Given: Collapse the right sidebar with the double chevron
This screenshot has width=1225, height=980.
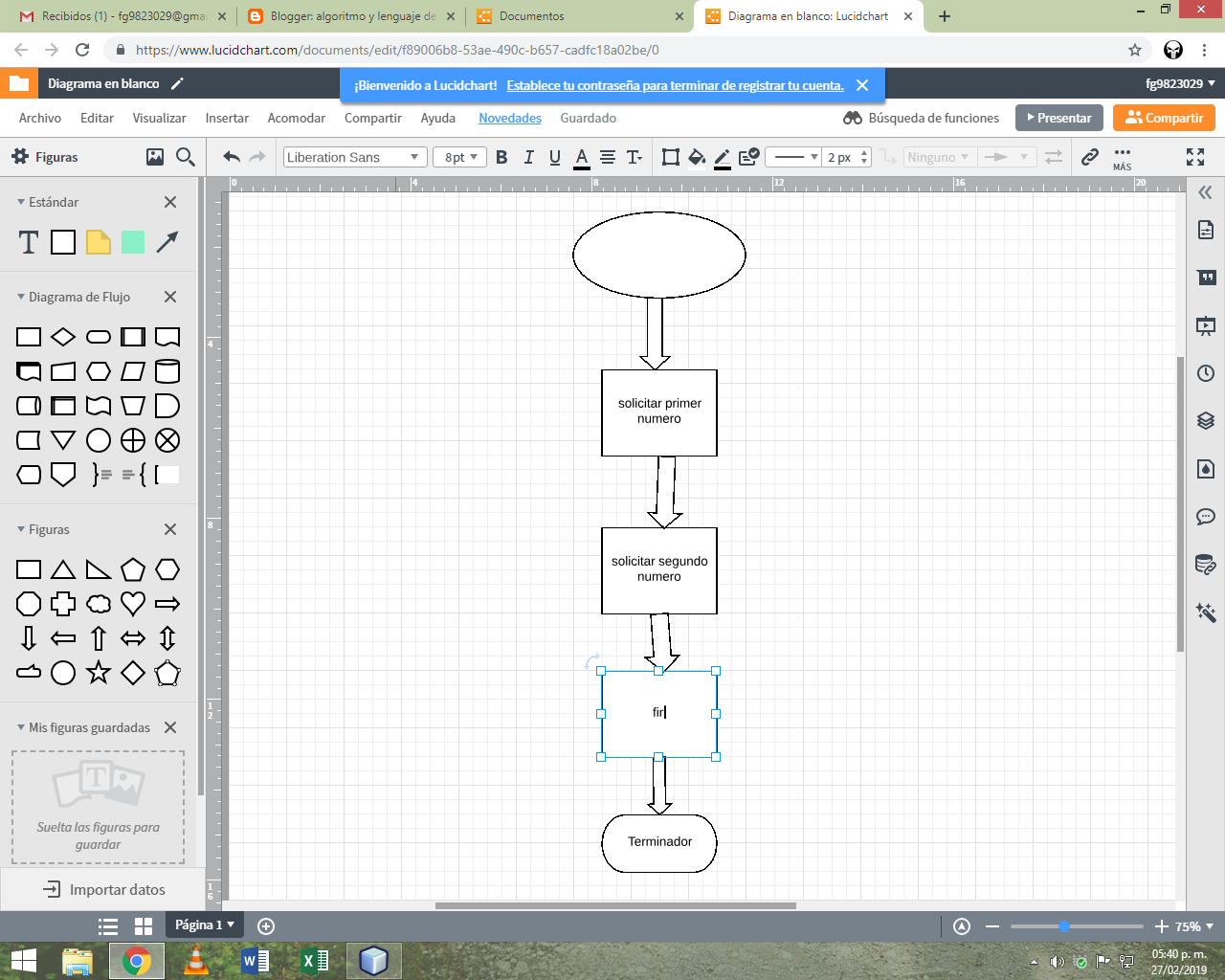Looking at the screenshot, I should [x=1205, y=191].
